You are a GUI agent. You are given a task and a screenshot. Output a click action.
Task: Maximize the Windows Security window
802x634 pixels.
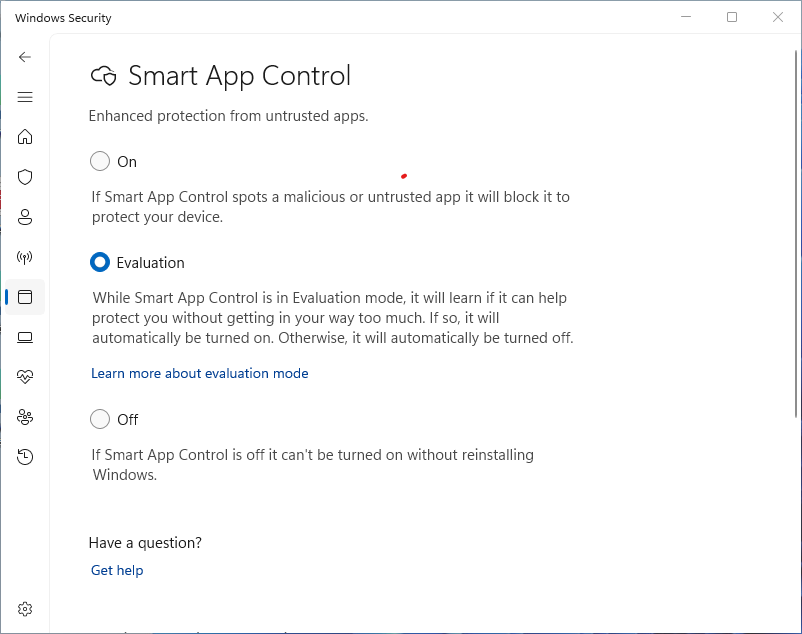pyautogui.click(x=732, y=17)
